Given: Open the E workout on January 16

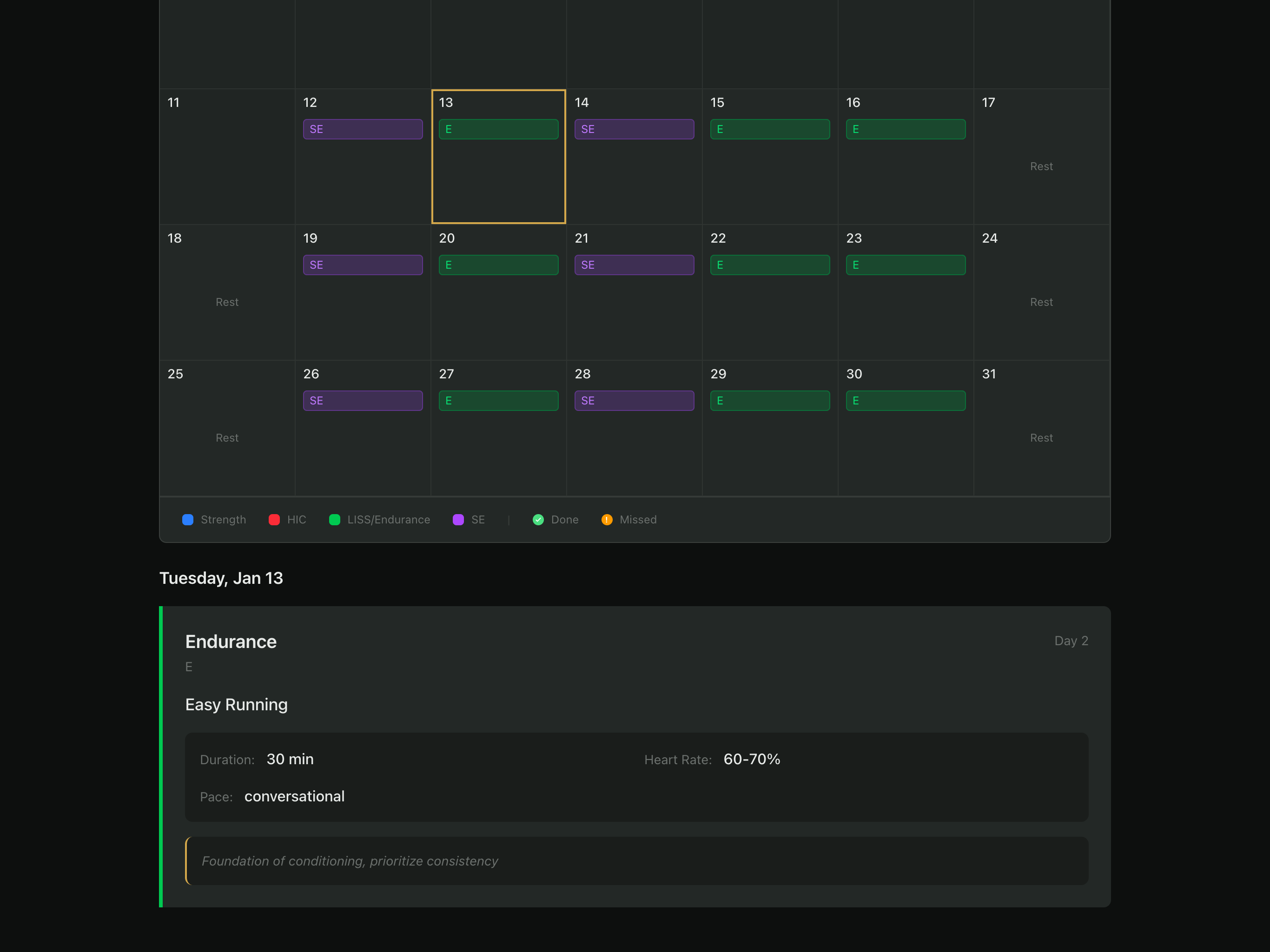Looking at the screenshot, I should pyautogui.click(x=906, y=129).
